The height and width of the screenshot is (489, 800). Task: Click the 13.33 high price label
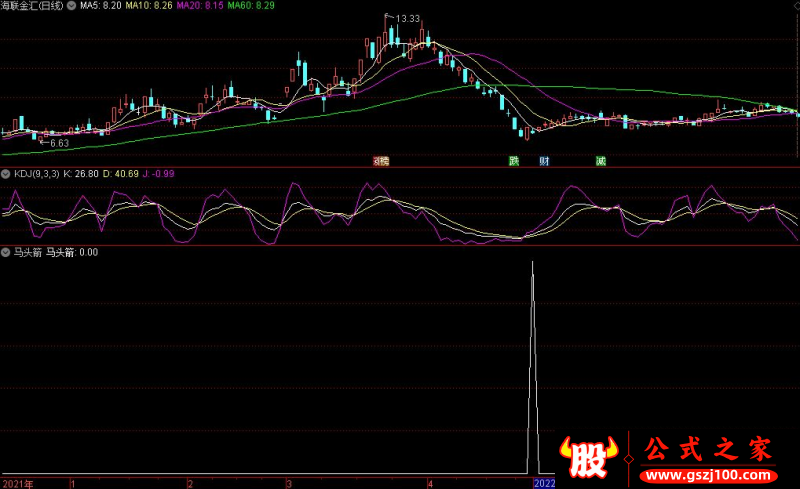[408, 19]
